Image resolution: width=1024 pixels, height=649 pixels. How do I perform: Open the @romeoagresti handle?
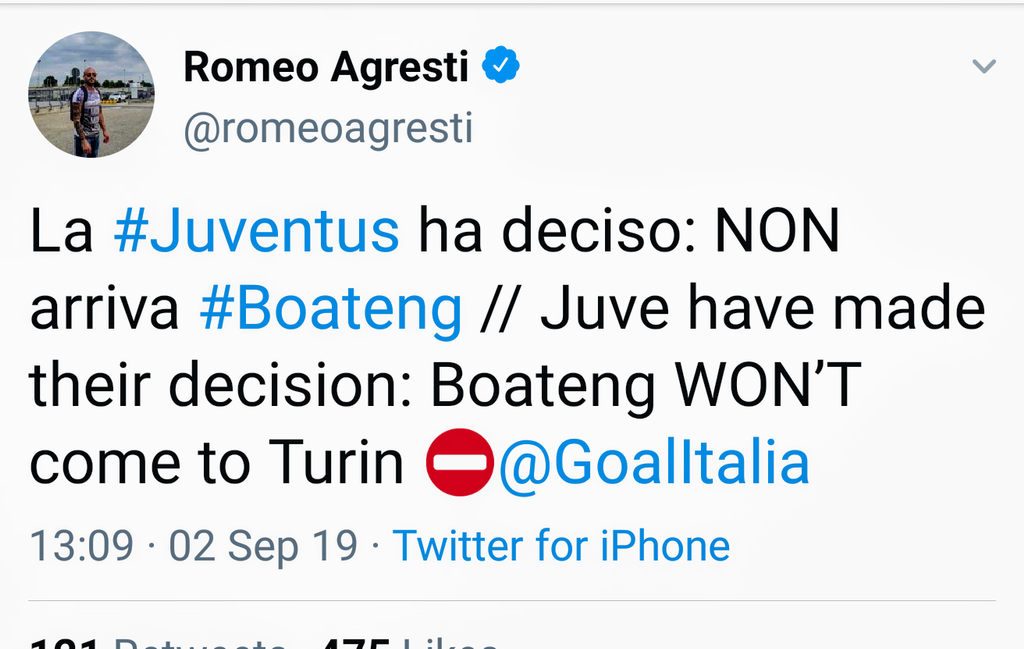coord(328,128)
